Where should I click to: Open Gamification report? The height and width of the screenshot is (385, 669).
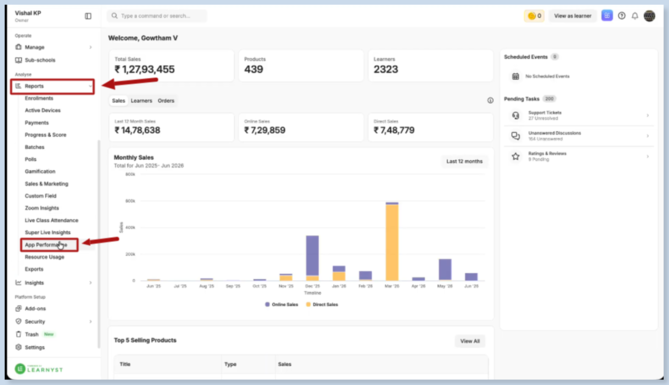point(40,172)
